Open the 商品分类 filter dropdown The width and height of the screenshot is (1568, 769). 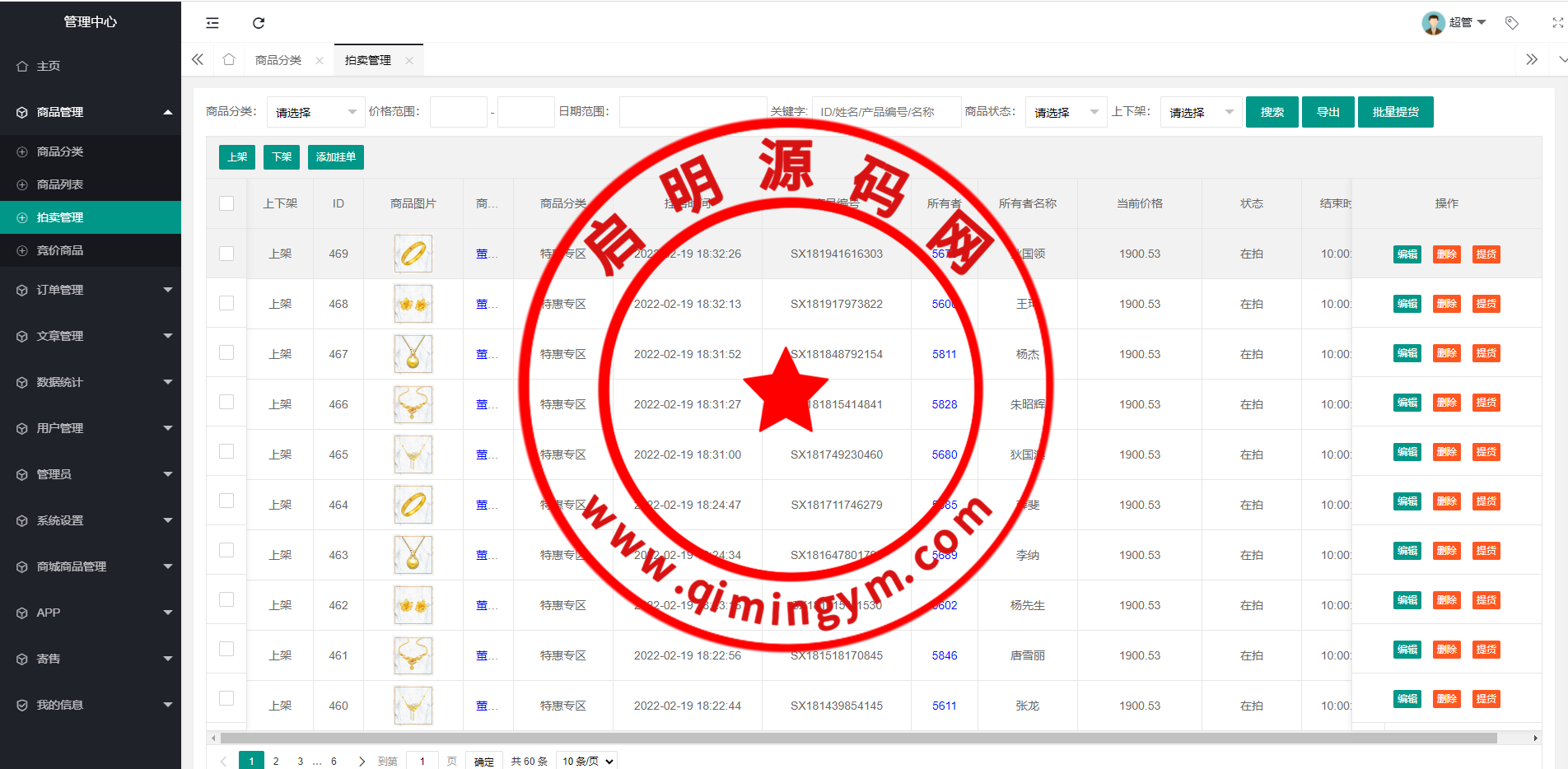(x=315, y=113)
